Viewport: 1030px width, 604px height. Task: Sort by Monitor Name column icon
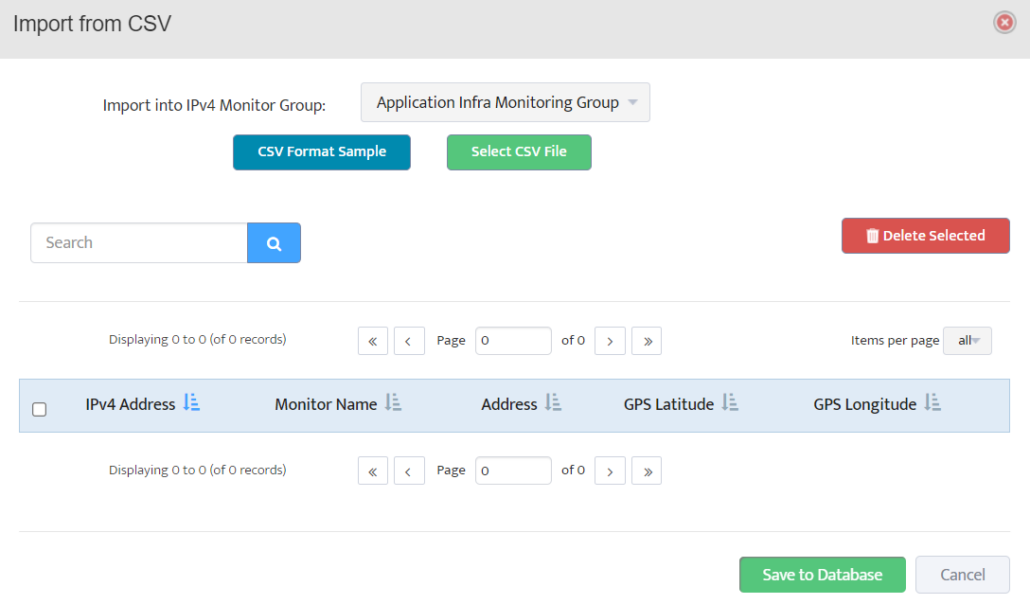(393, 403)
